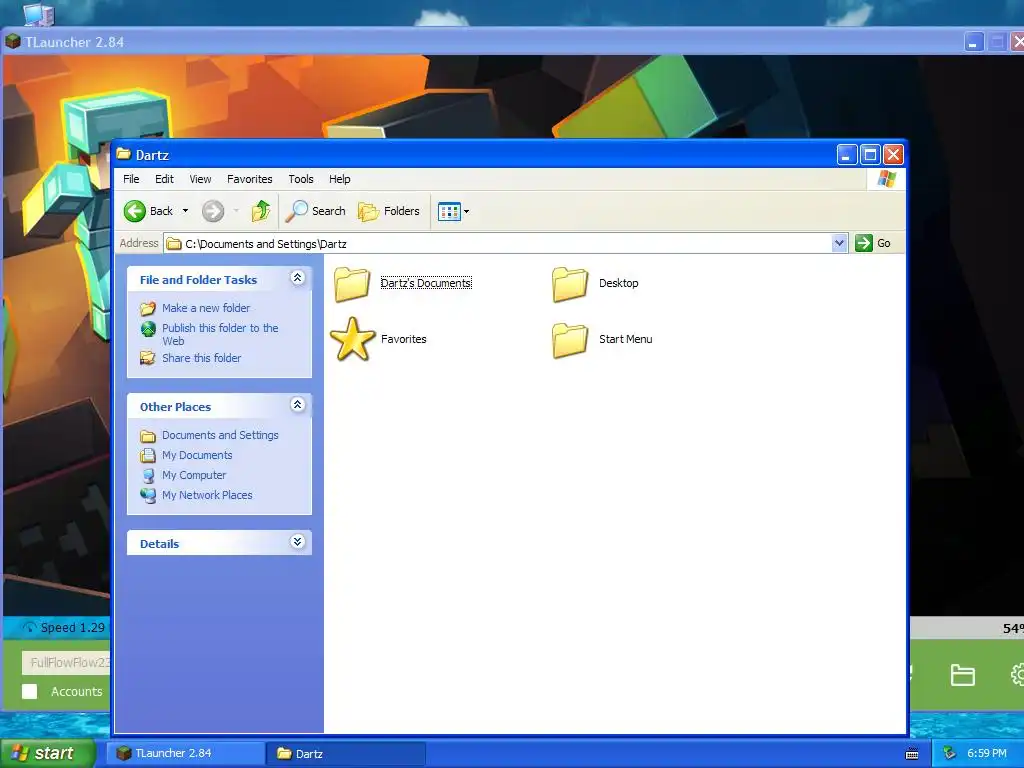Open the Favorites menu

click(x=249, y=179)
